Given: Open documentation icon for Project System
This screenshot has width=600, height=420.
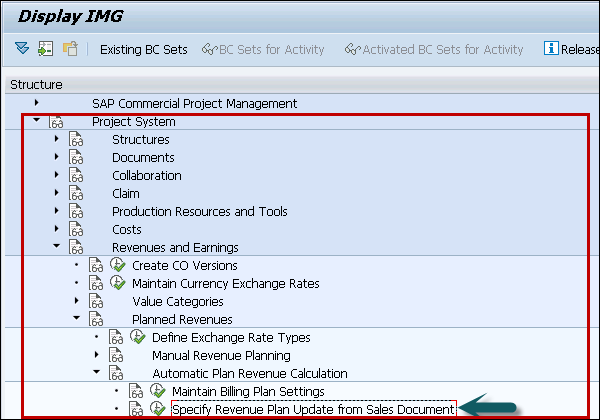Looking at the screenshot, I should click(x=56, y=122).
